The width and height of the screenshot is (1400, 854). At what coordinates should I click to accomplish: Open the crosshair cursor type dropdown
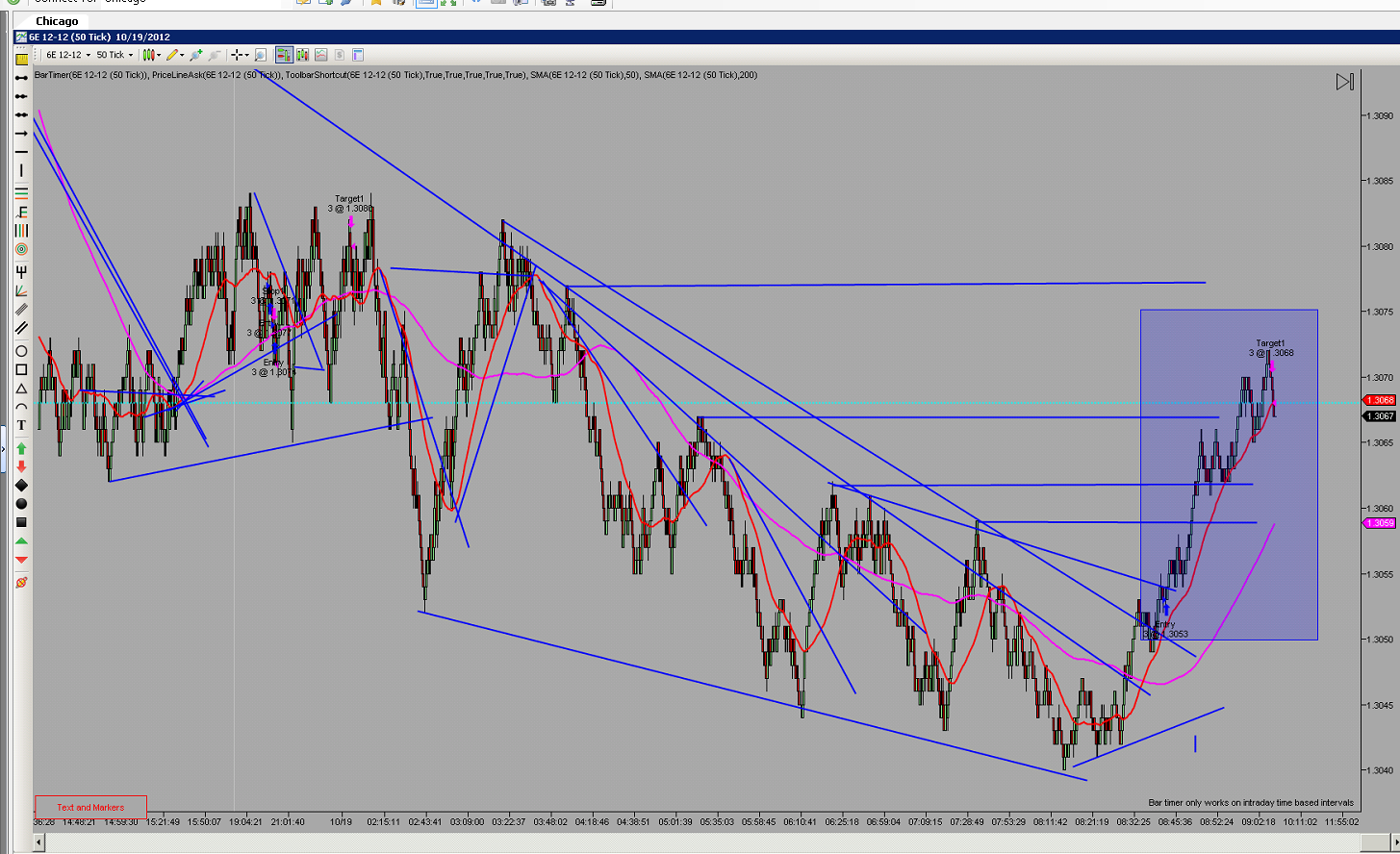(240, 55)
